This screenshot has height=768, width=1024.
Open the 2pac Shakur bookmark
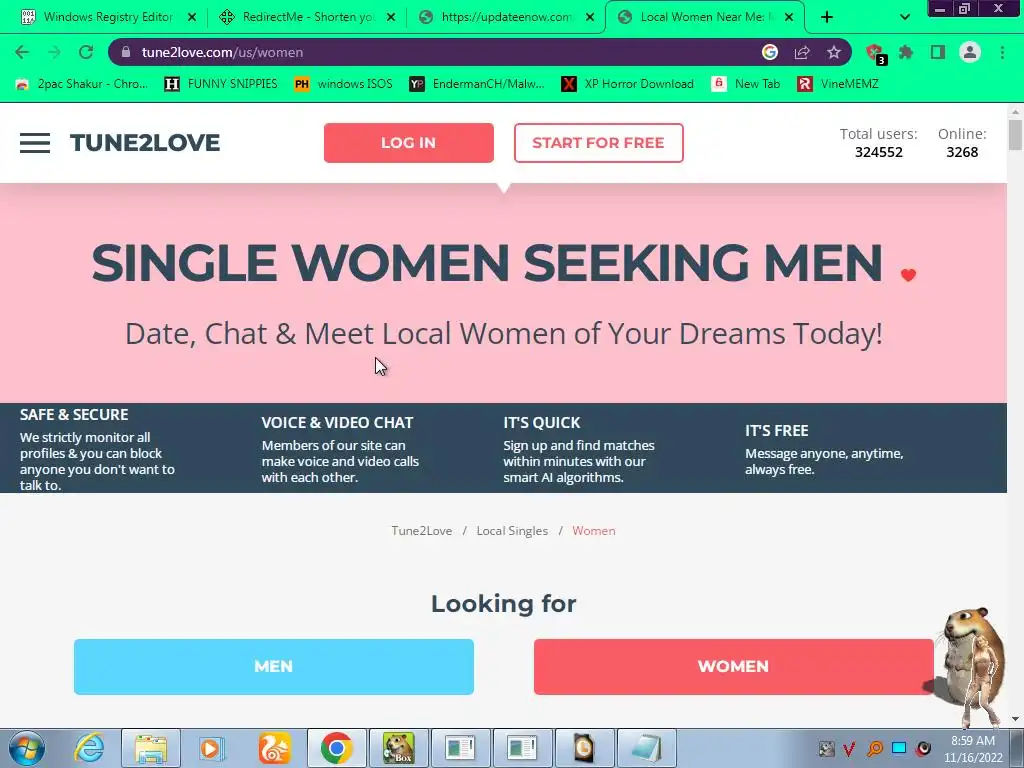(82, 84)
